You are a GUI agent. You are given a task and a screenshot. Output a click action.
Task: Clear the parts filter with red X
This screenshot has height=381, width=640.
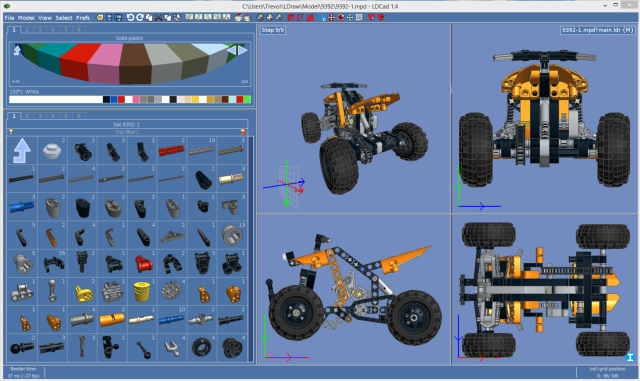(x=243, y=132)
